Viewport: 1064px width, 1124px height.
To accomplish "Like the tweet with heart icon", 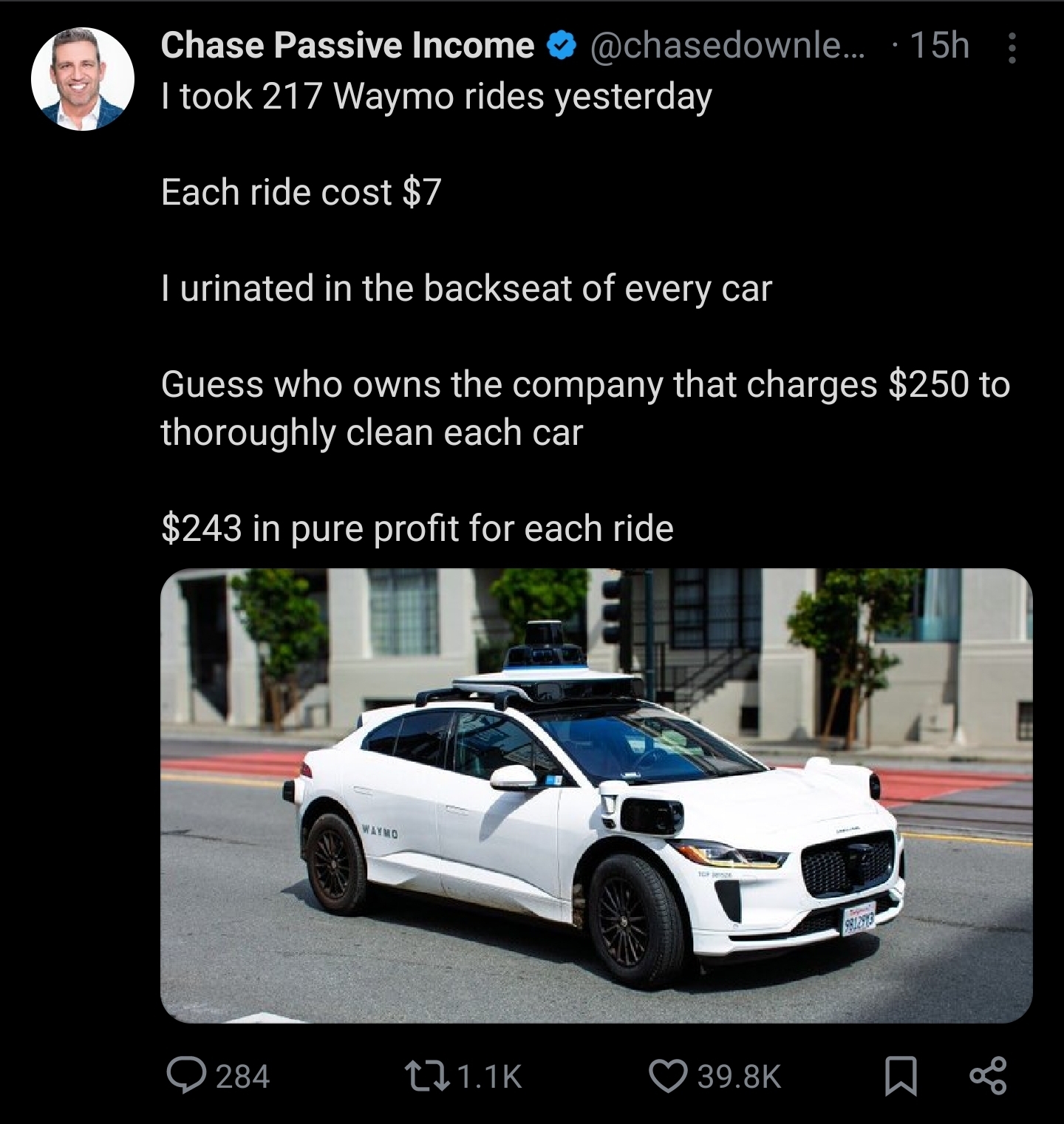I will pyautogui.click(x=669, y=1076).
